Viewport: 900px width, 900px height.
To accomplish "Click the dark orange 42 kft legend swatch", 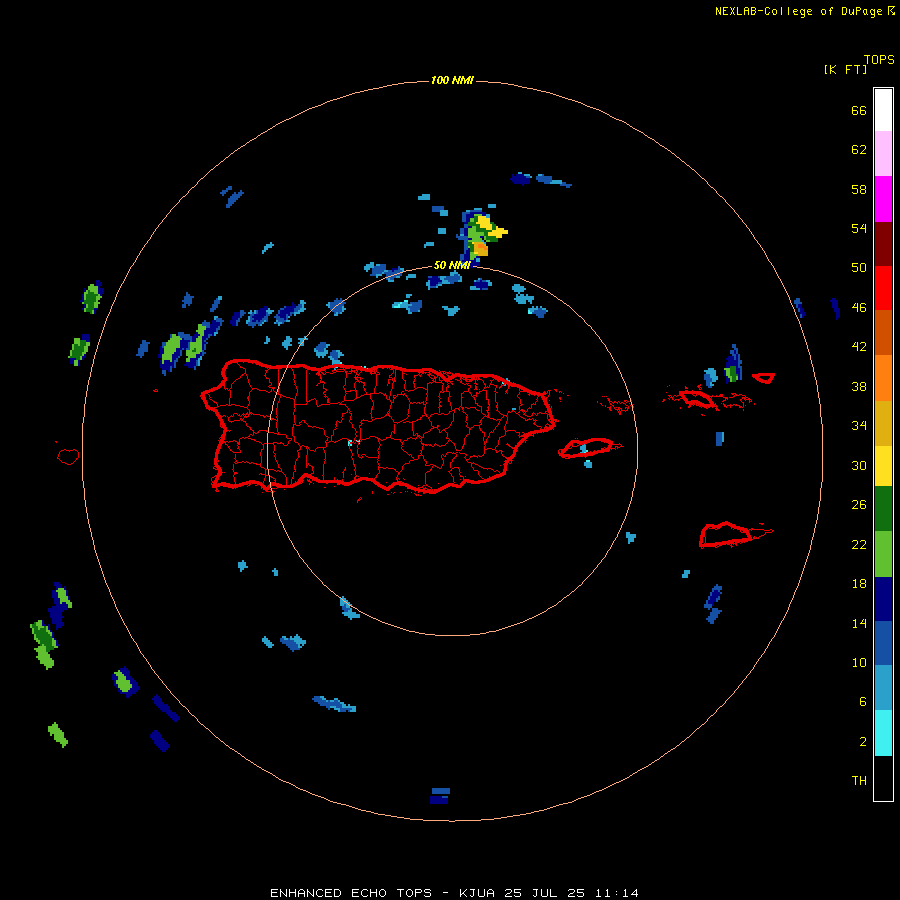I will 883,333.
